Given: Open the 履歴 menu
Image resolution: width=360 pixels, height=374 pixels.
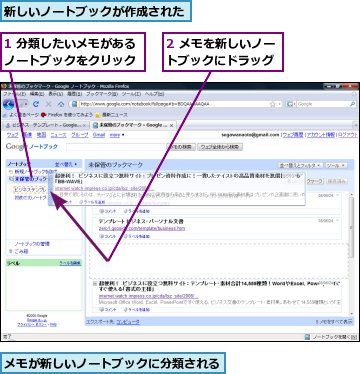Looking at the screenshot, I should [75, 94].
